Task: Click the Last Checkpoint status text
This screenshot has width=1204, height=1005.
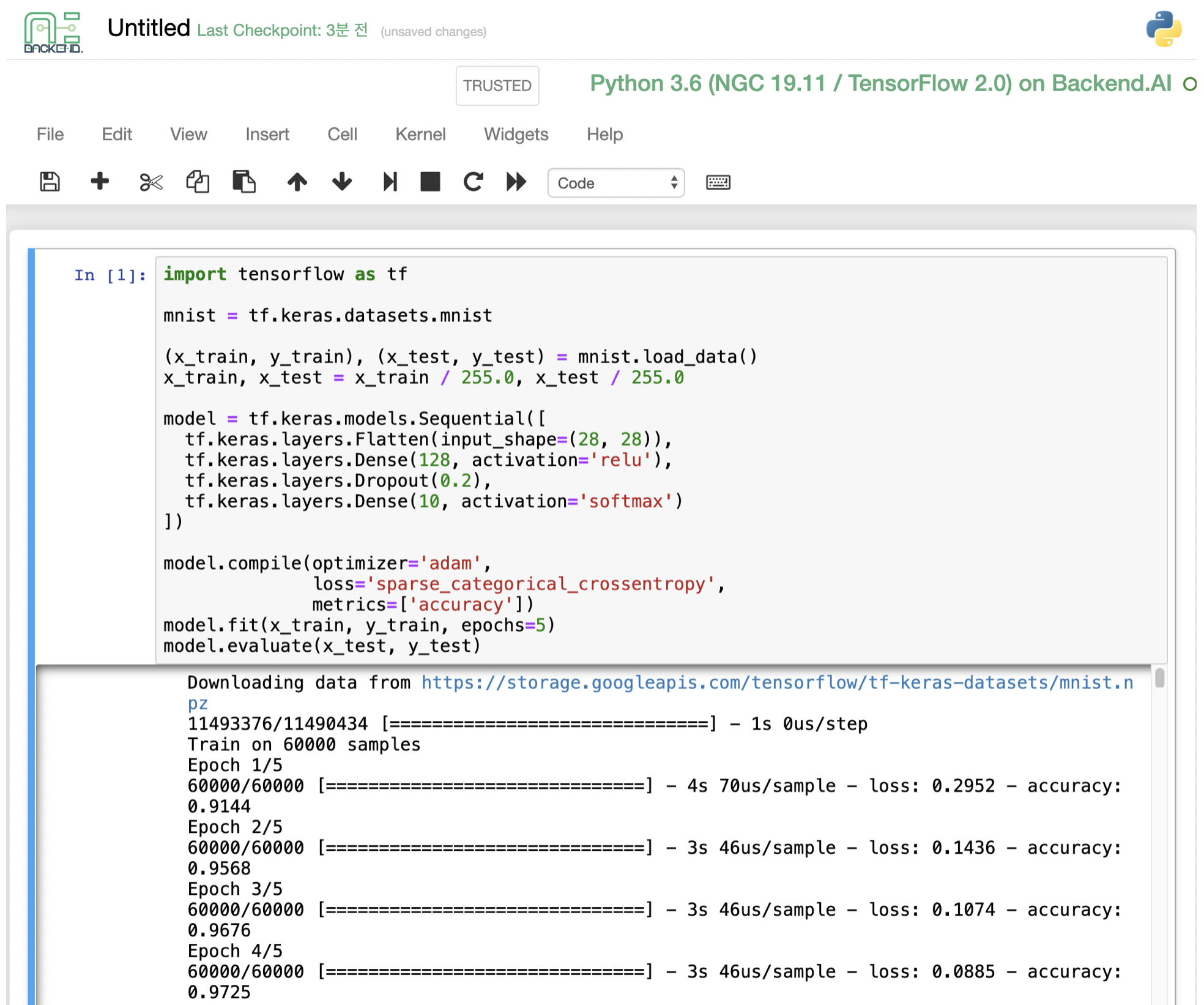Action: pyautogui.click(x=283, y=30)
